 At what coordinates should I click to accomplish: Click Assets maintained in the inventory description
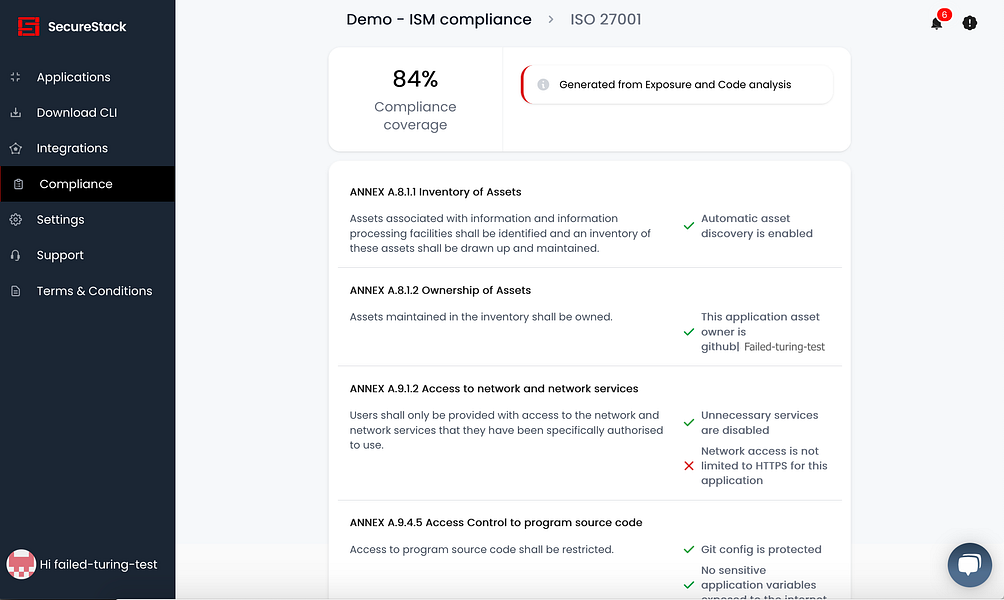click(481, 317)
